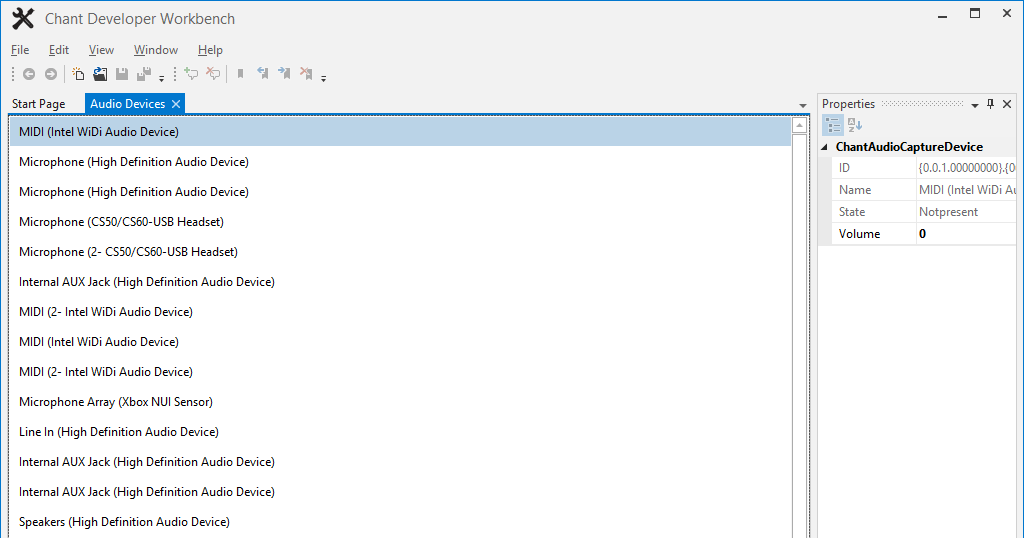This screenshot has height=538, width=1024.
Task: Go to the next bookmark icon
Action: (284, 74)
